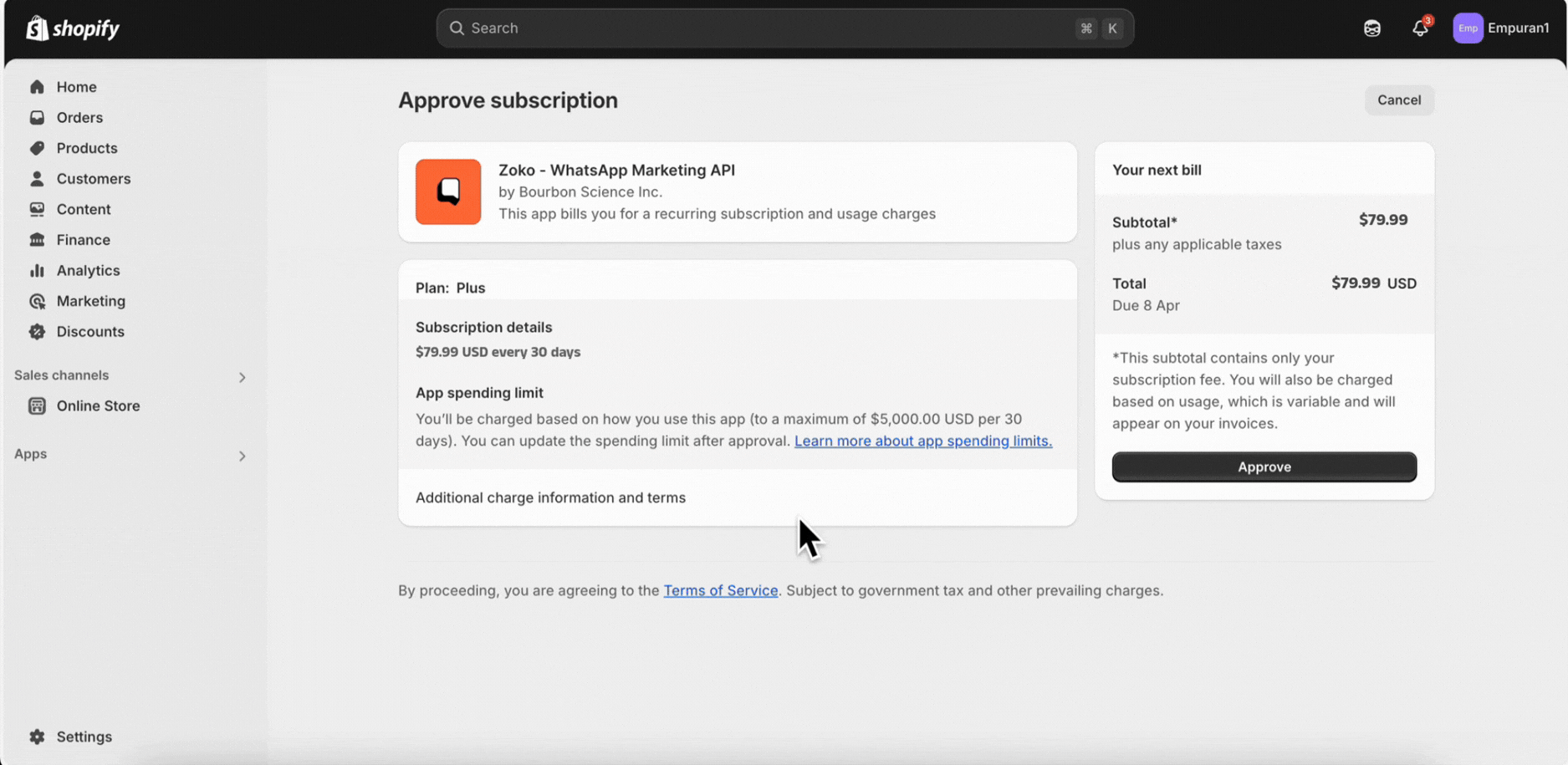Image resolution: width=1568 pixels, height=765 pixels.
Task: Open Learn more about app spending limits link
Action: pos(922,441)
